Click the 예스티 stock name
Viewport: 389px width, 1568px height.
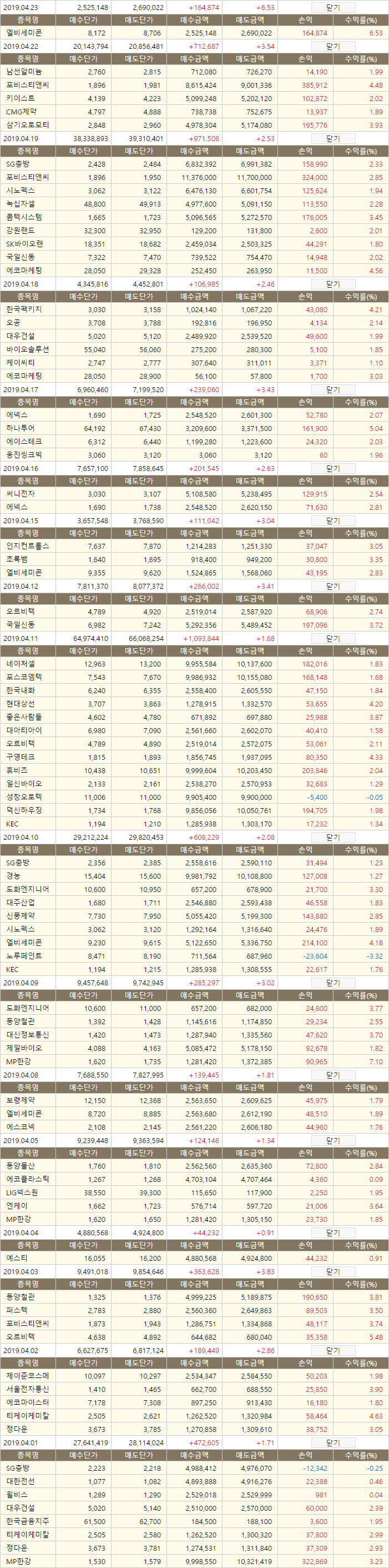[17, 1258]
